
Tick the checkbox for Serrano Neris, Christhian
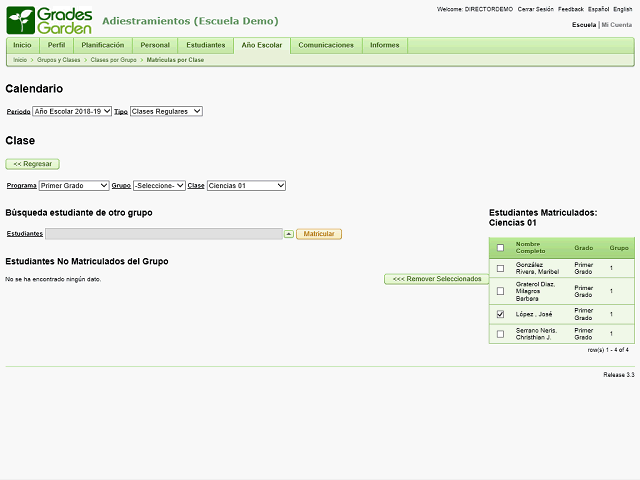point(500,334)
